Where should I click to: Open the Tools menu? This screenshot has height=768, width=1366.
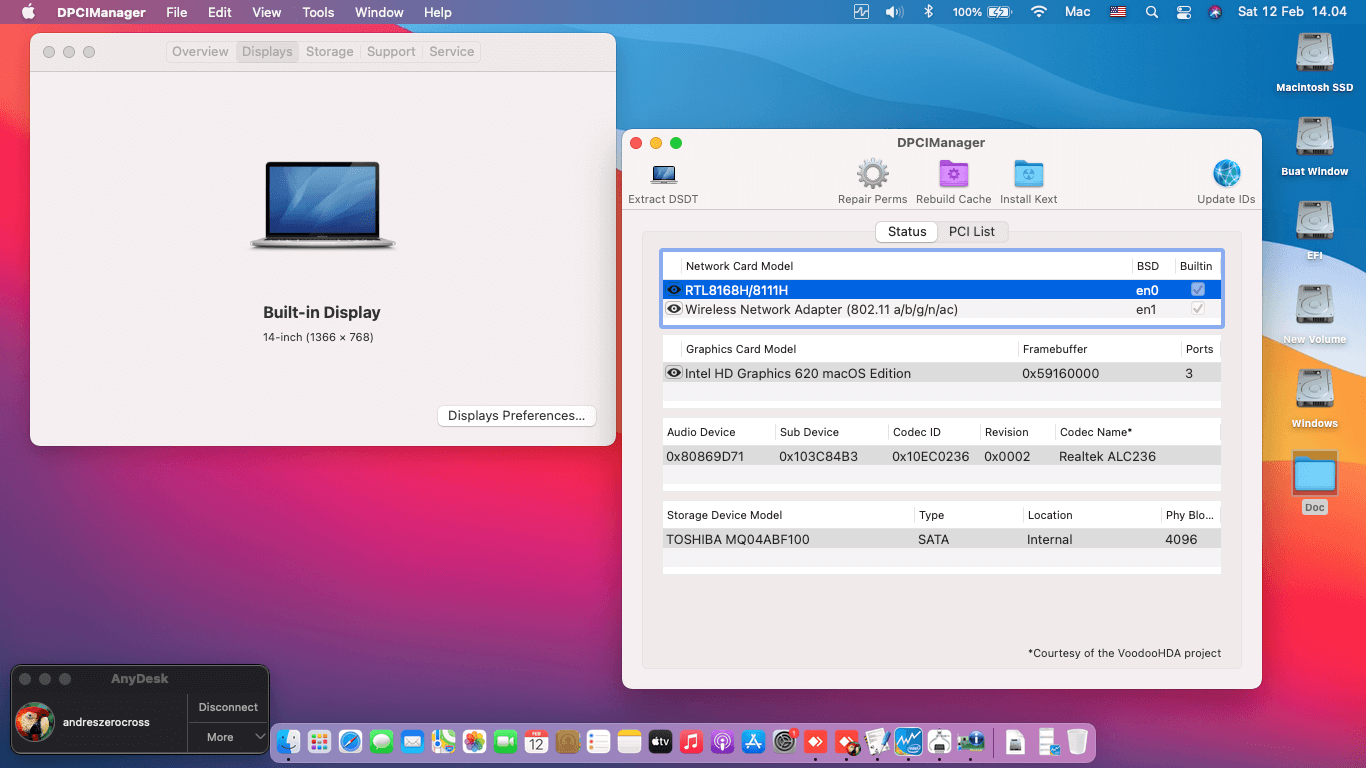(318, 12)
